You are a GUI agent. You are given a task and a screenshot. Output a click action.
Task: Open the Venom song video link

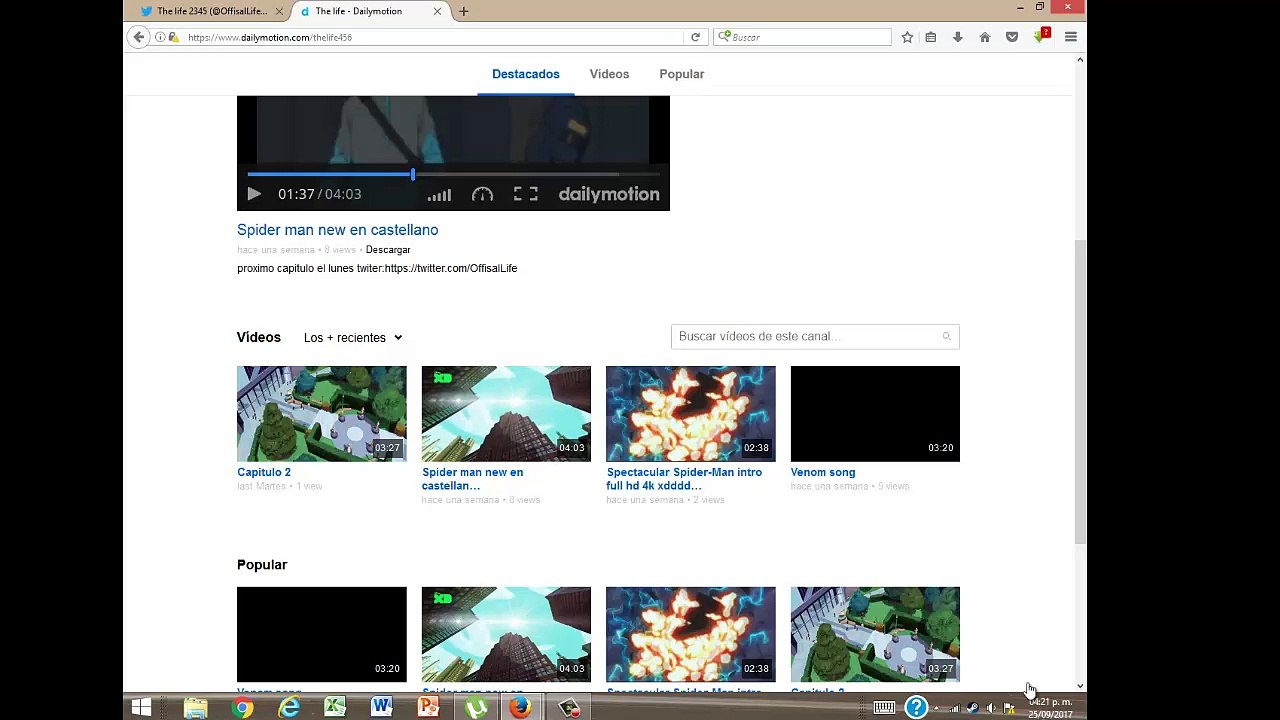[823, 472]
